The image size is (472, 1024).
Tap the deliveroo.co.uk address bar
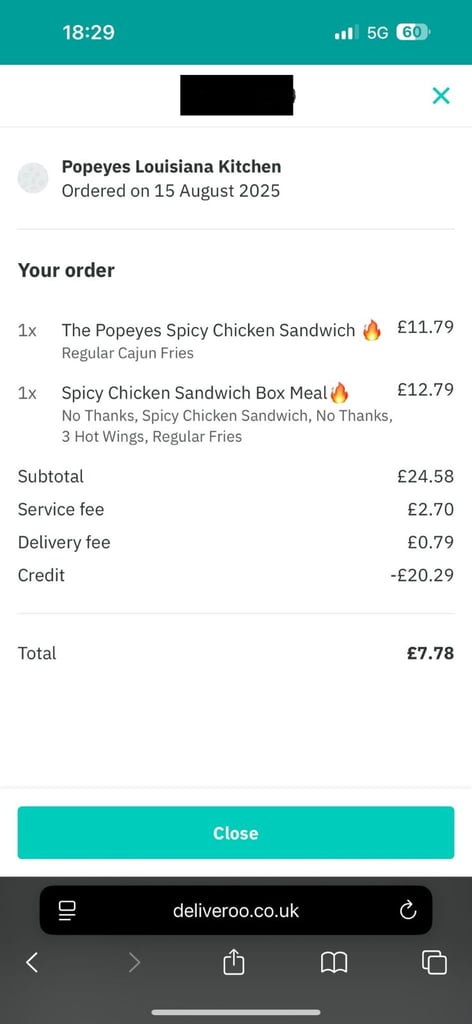[236, 910]
